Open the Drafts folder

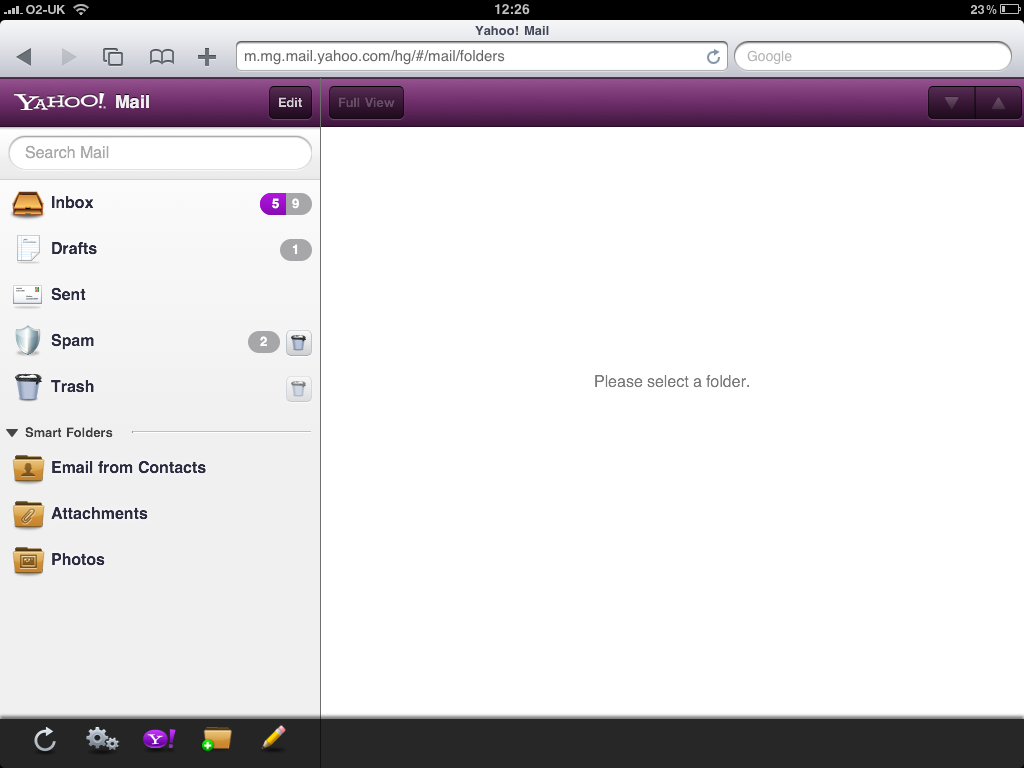pyautogui.click(x=160, y=249)
